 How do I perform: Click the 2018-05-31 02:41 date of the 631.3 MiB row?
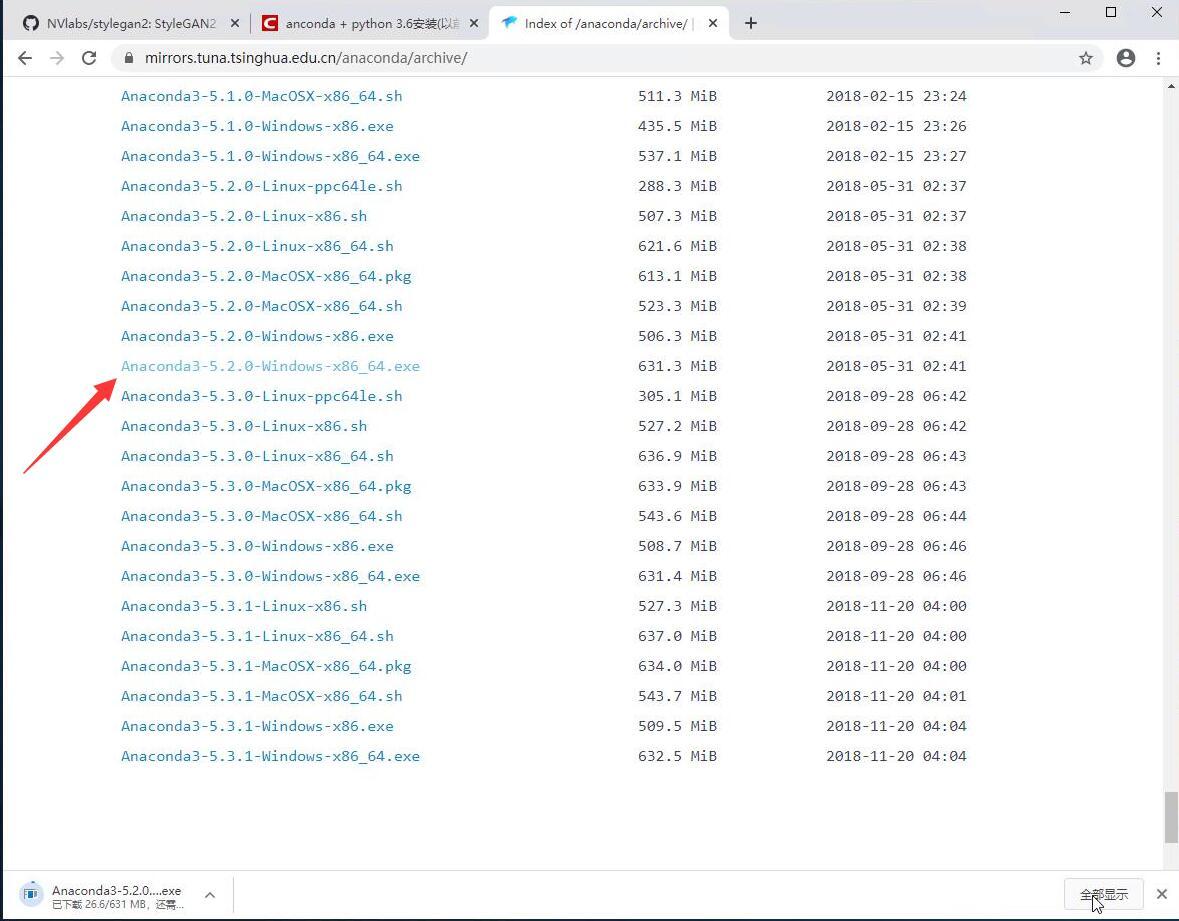[x=896, y=366]
